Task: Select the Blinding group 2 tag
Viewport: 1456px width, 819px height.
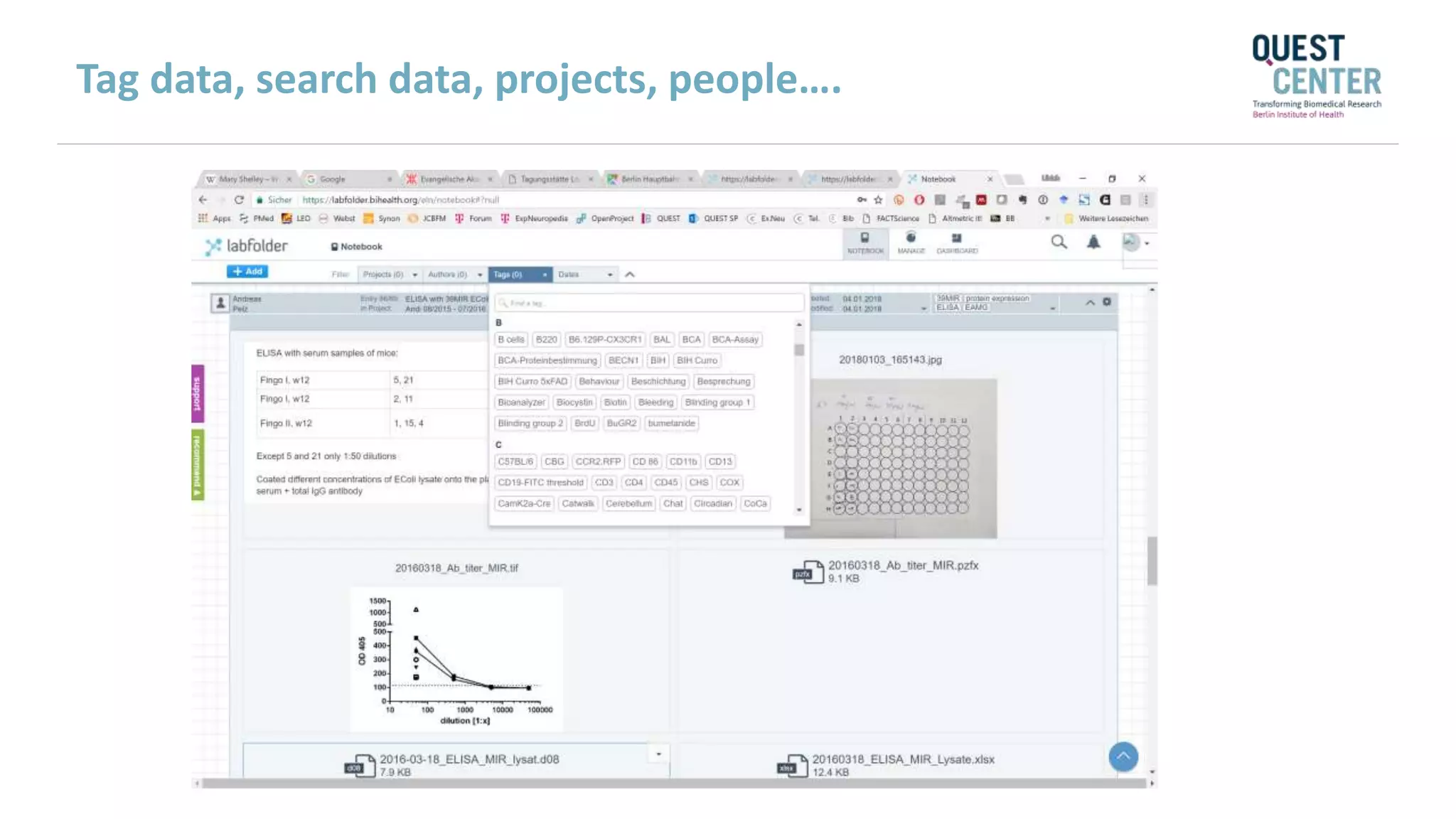Action: coord(530,423)
